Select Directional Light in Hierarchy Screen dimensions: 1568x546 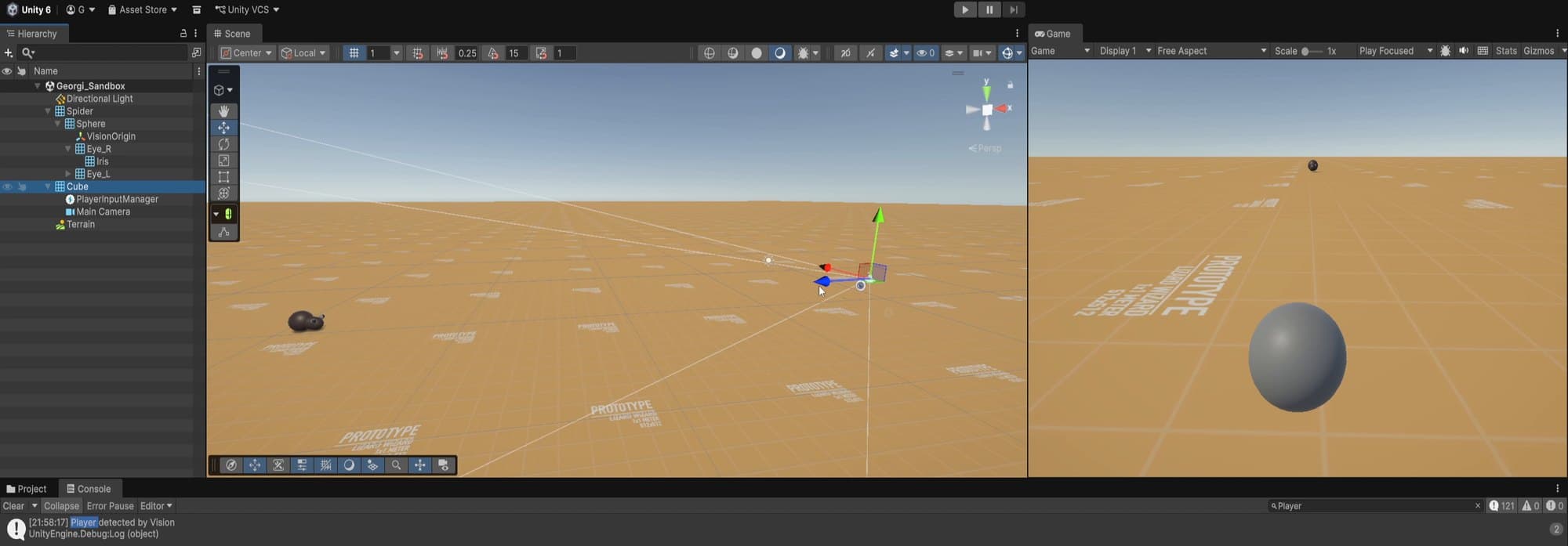[x=100, y=99]
